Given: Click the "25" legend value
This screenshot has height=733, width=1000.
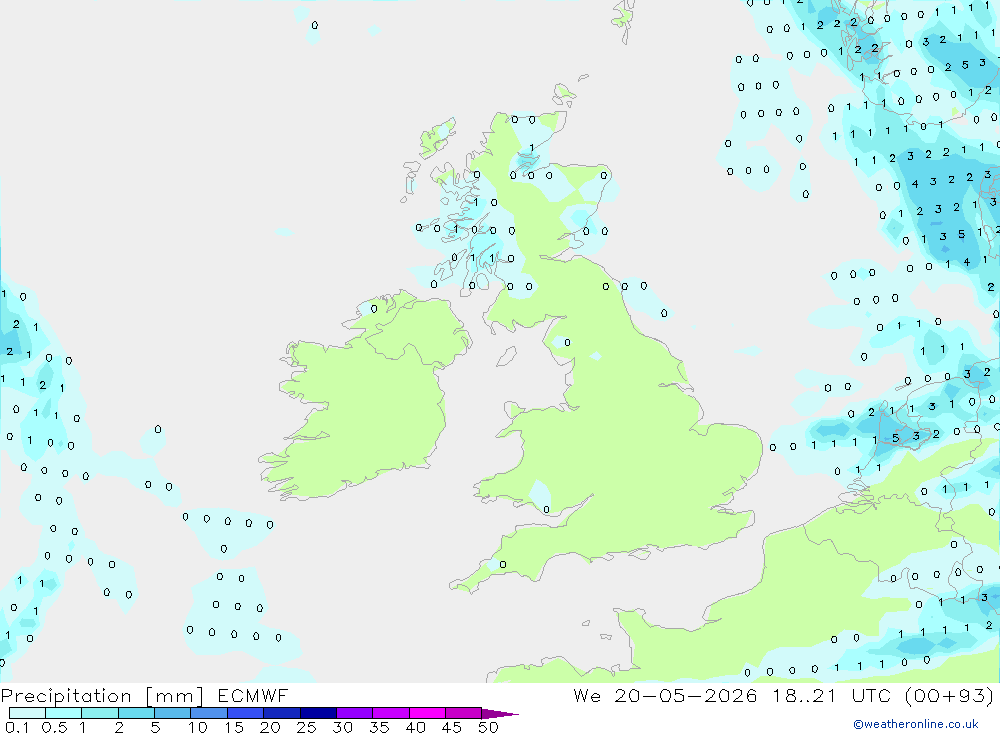Looking at the screenshot, I should click(x=307, y=727).
